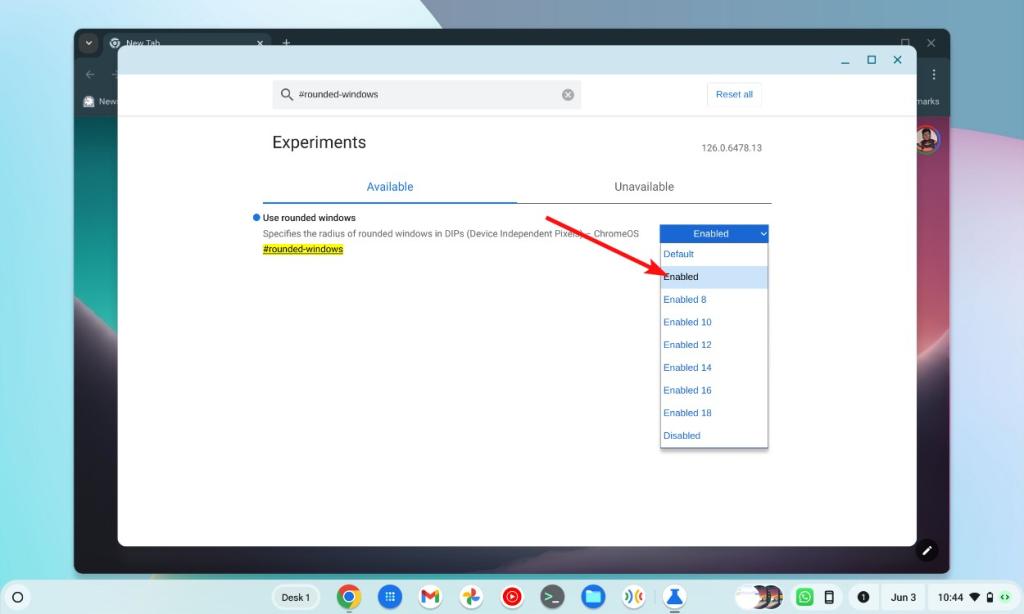This screenshot has width=1024, height=614.
Task: Click the Reset all button
Action: [734, 94]
